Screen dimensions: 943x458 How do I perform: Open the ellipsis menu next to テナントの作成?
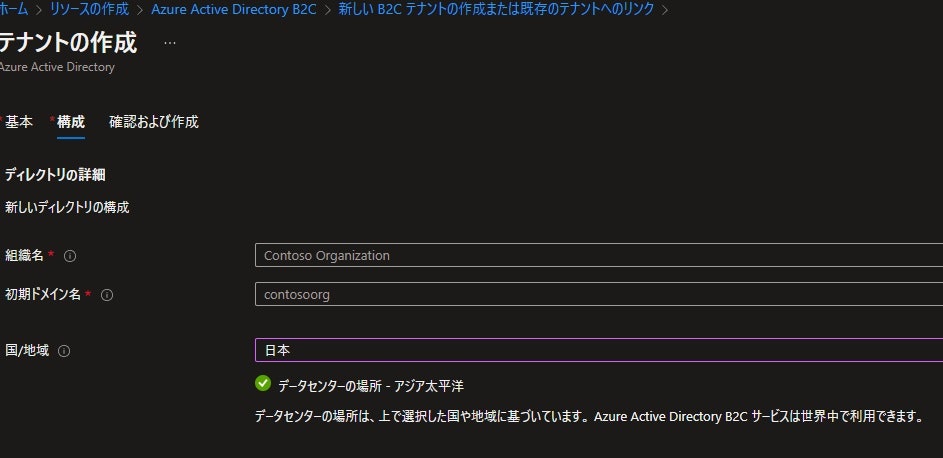coord(170,43)
